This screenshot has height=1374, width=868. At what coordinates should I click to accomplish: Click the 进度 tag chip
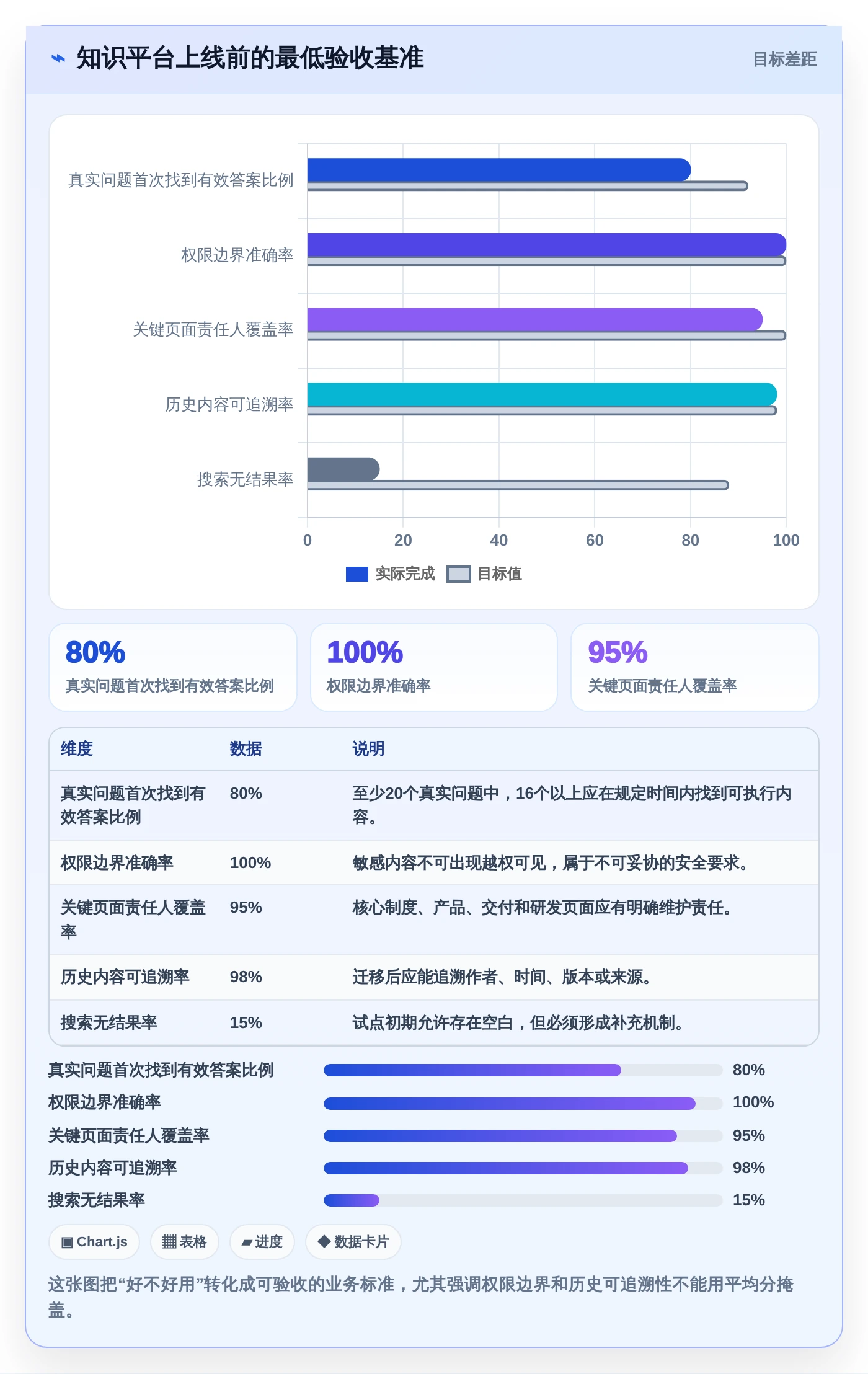(x=262, y=1242)
